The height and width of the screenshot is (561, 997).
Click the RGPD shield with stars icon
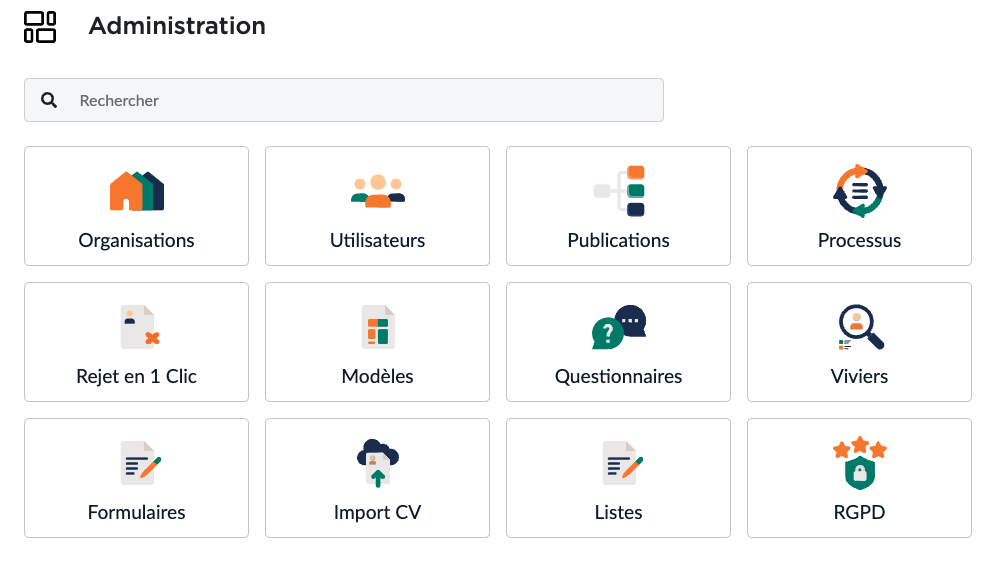point(859,463)
